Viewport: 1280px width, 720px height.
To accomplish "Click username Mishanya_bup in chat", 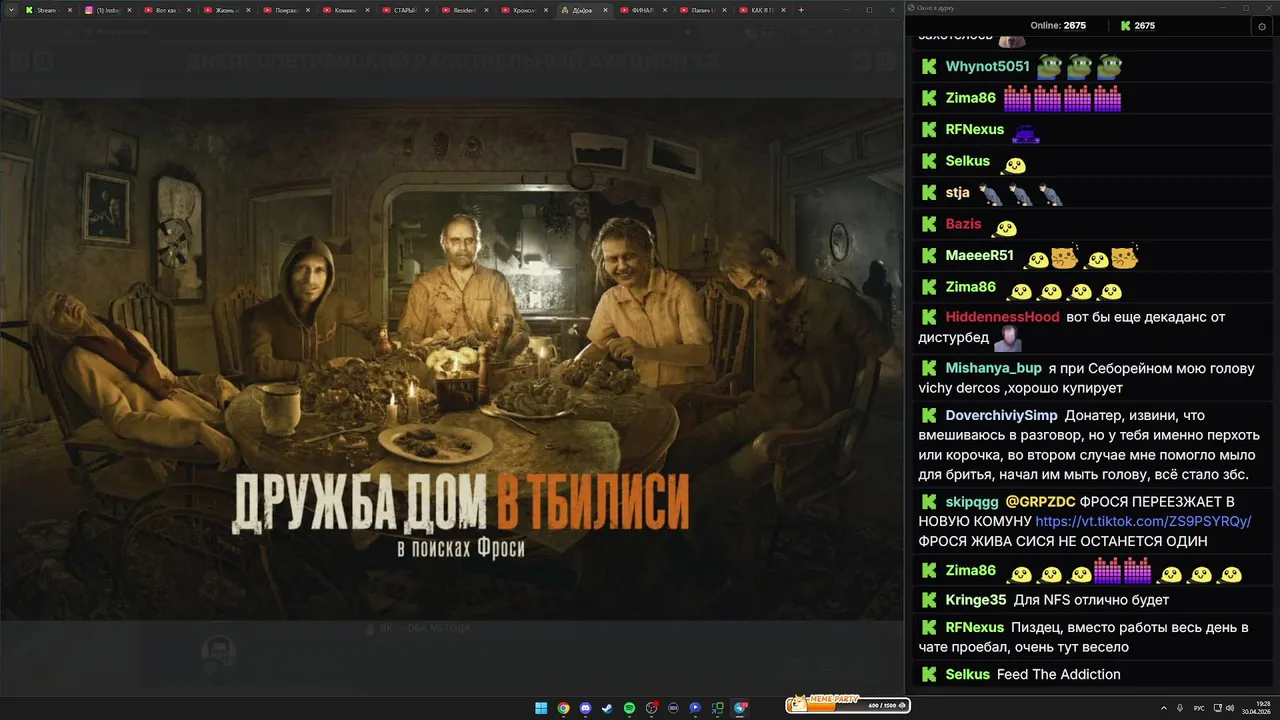I will (993, 368).
